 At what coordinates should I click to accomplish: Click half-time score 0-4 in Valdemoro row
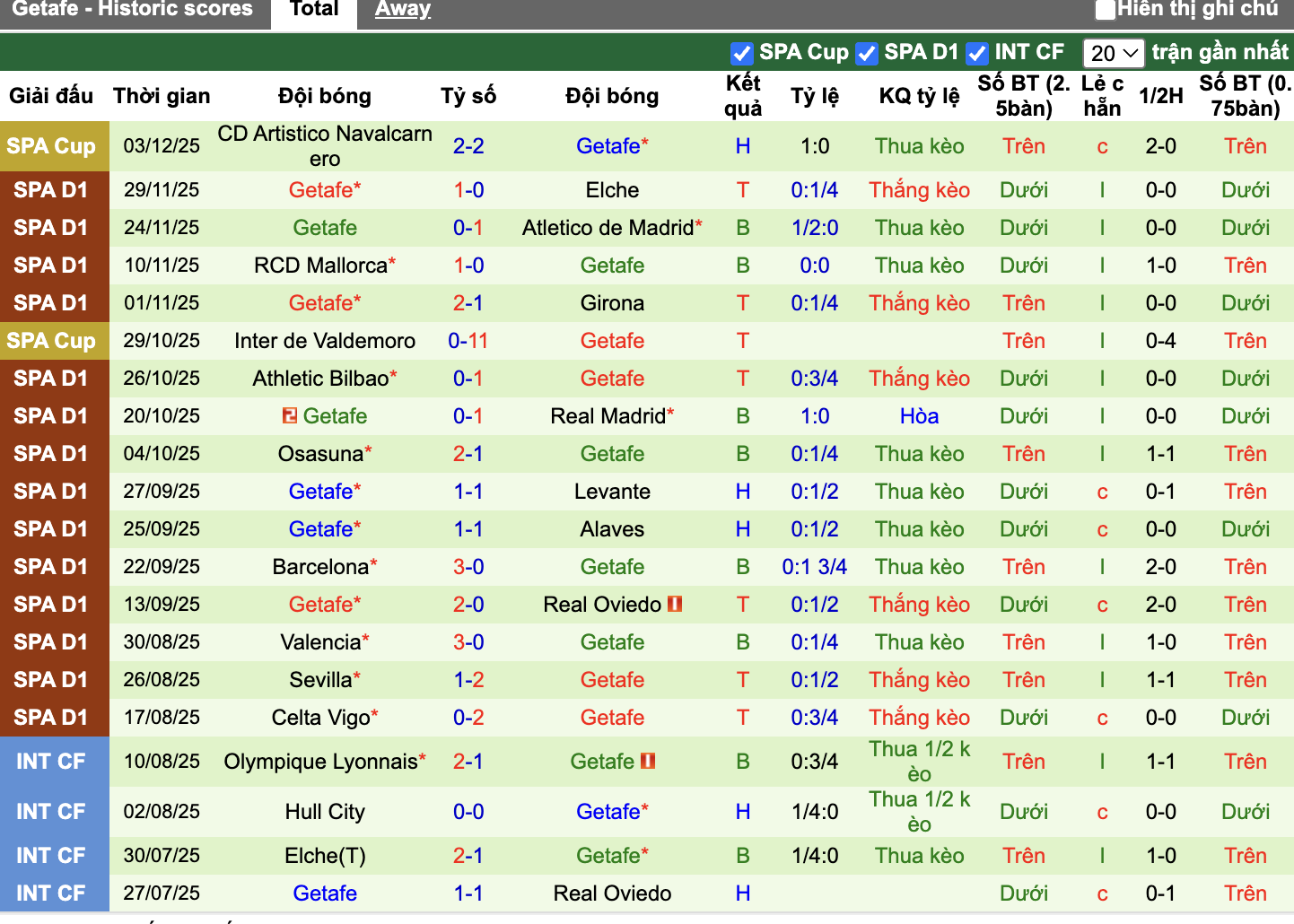pos(1161,341)
